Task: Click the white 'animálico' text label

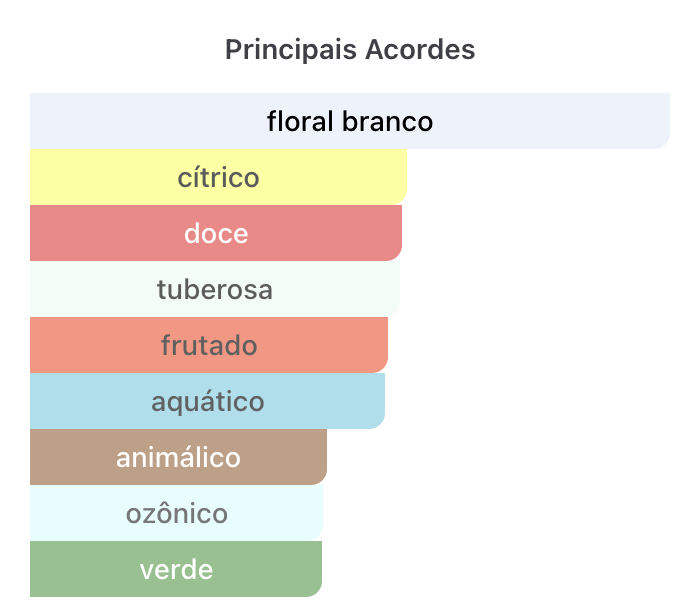Action: click(x=178, y=457)
